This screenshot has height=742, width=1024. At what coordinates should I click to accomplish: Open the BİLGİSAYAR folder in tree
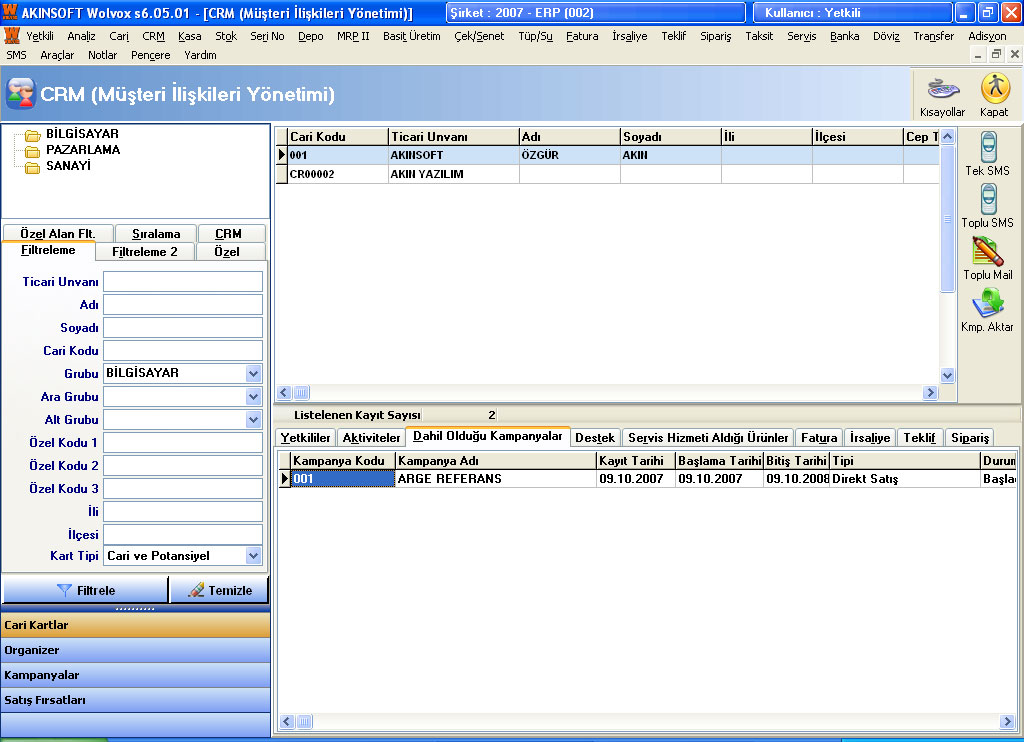(x=82, y=134)
